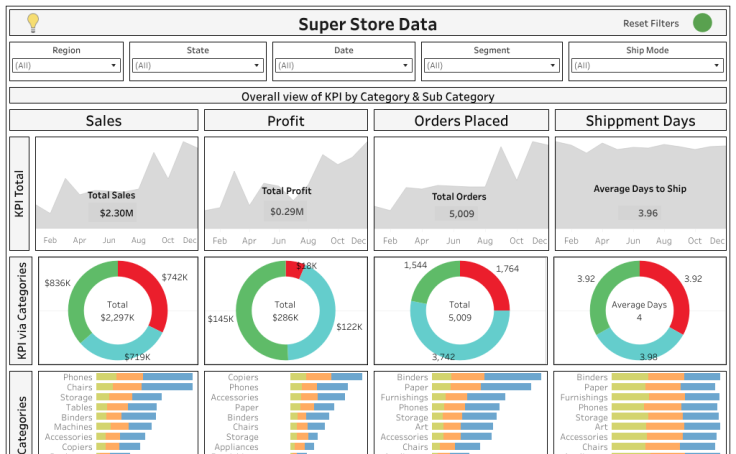
Task: Select the Shippment Days header
Action: coord(640,121)
